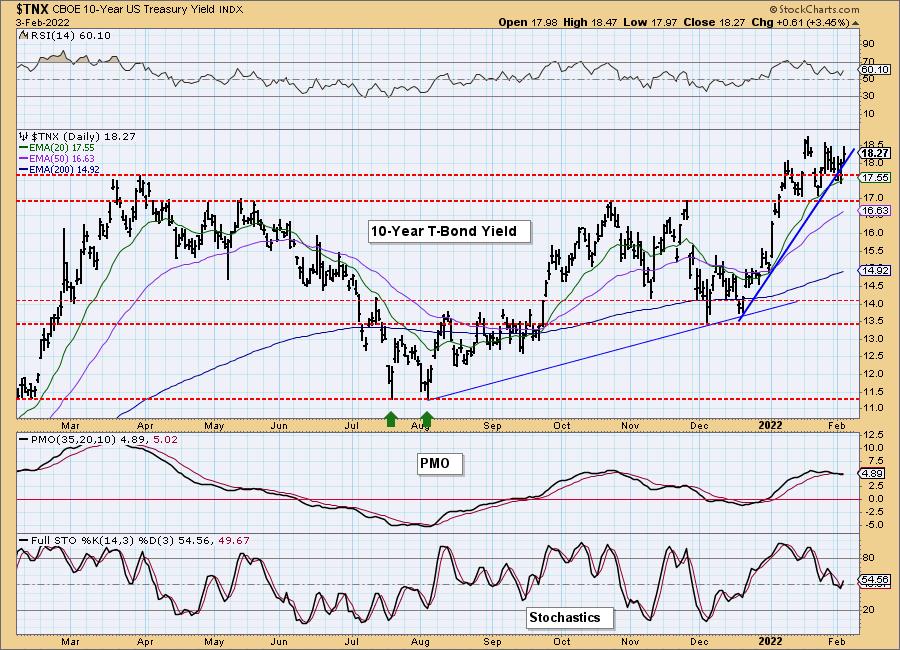Screen dimensions: 900x650
Task: Click the green up arrow above Aug
Action: [426, 419]
